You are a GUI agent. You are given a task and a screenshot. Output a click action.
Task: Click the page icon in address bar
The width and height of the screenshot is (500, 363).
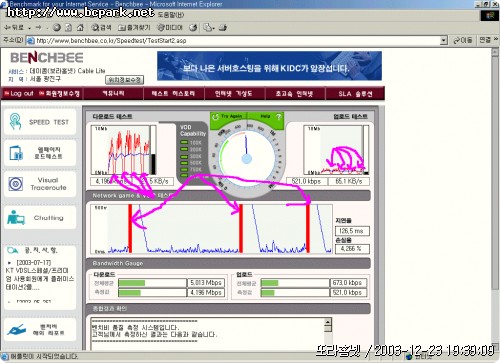click(30, 41)
